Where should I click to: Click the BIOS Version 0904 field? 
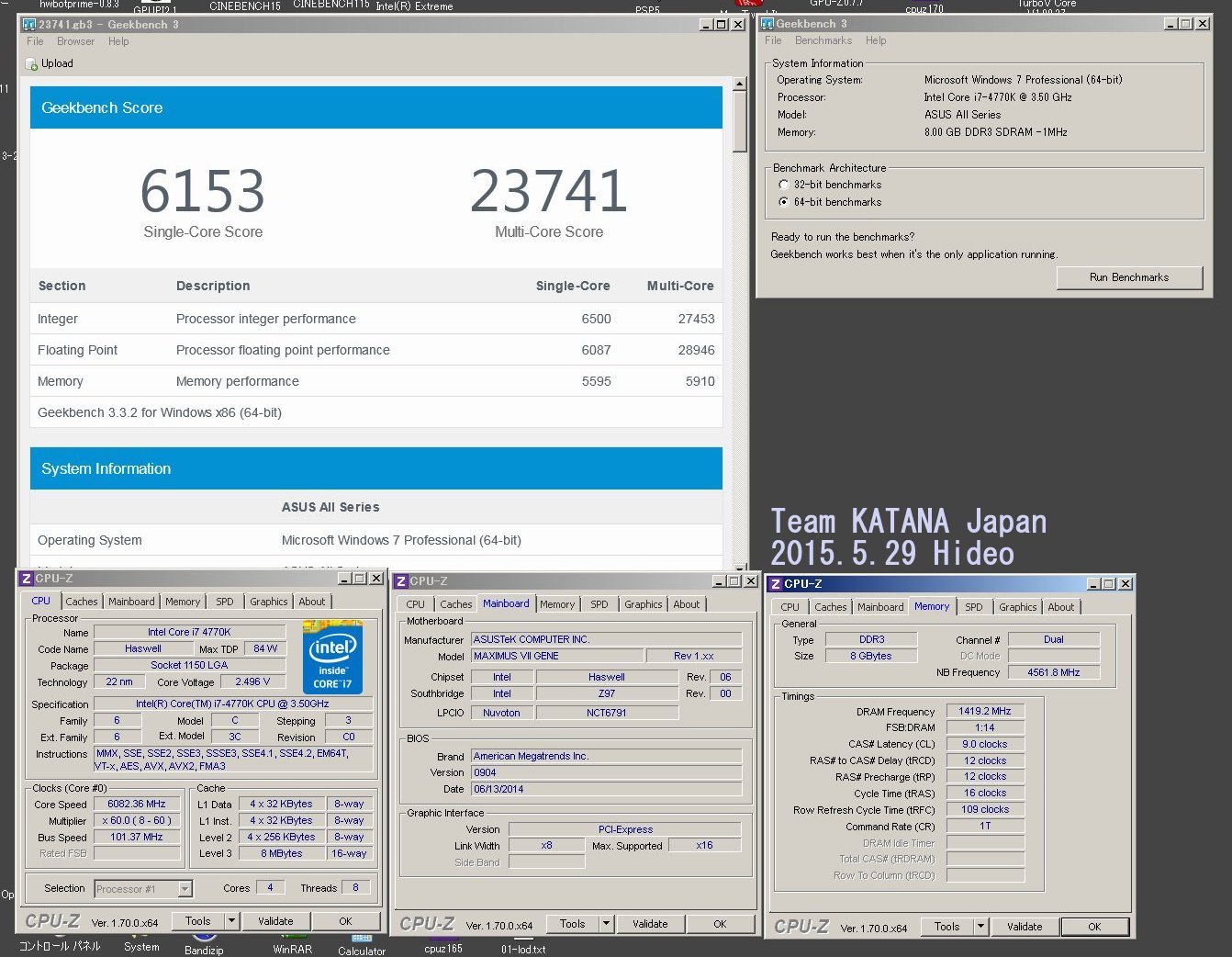[606, 773]
